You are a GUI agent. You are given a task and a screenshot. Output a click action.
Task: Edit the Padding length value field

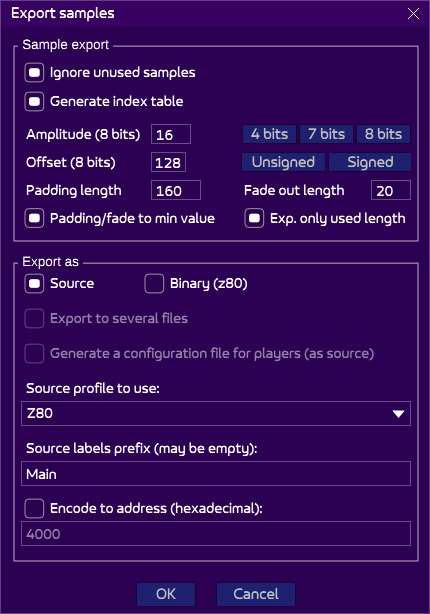(176, 190)
